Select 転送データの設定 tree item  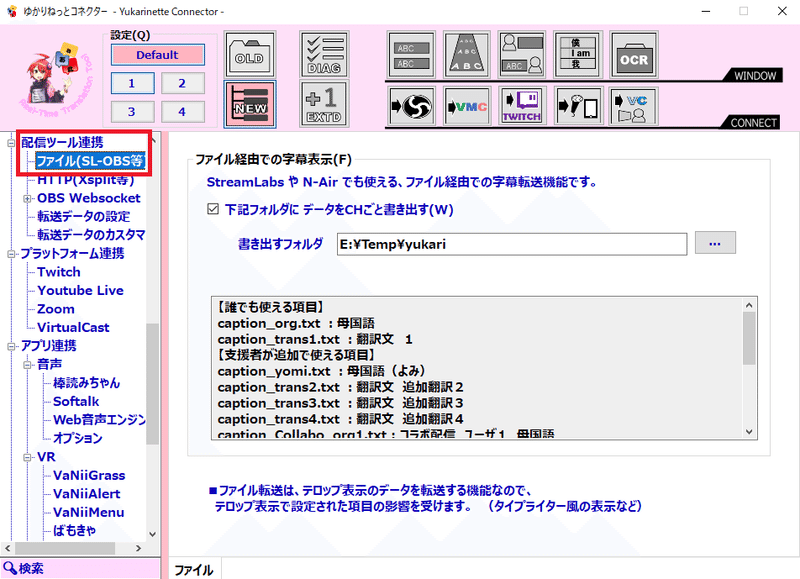(x=84, y=217)
